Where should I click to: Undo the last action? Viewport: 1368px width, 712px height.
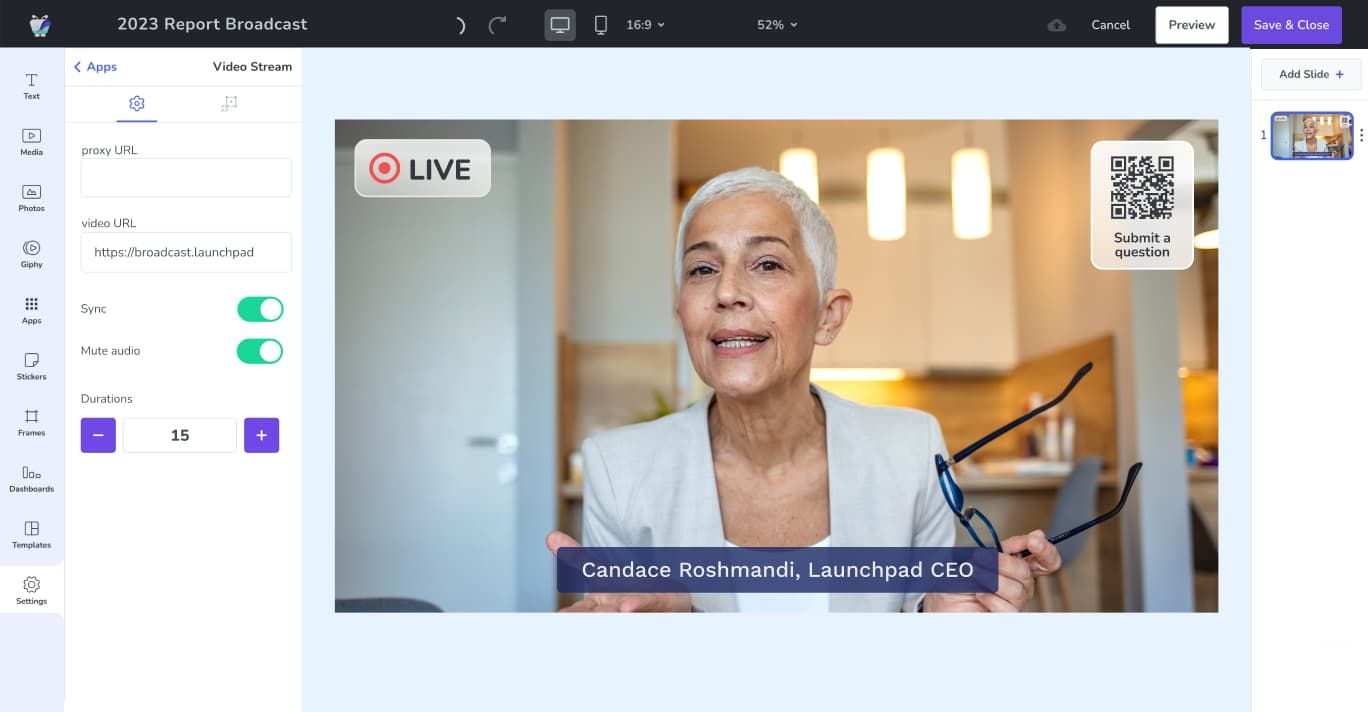(460, 25)
